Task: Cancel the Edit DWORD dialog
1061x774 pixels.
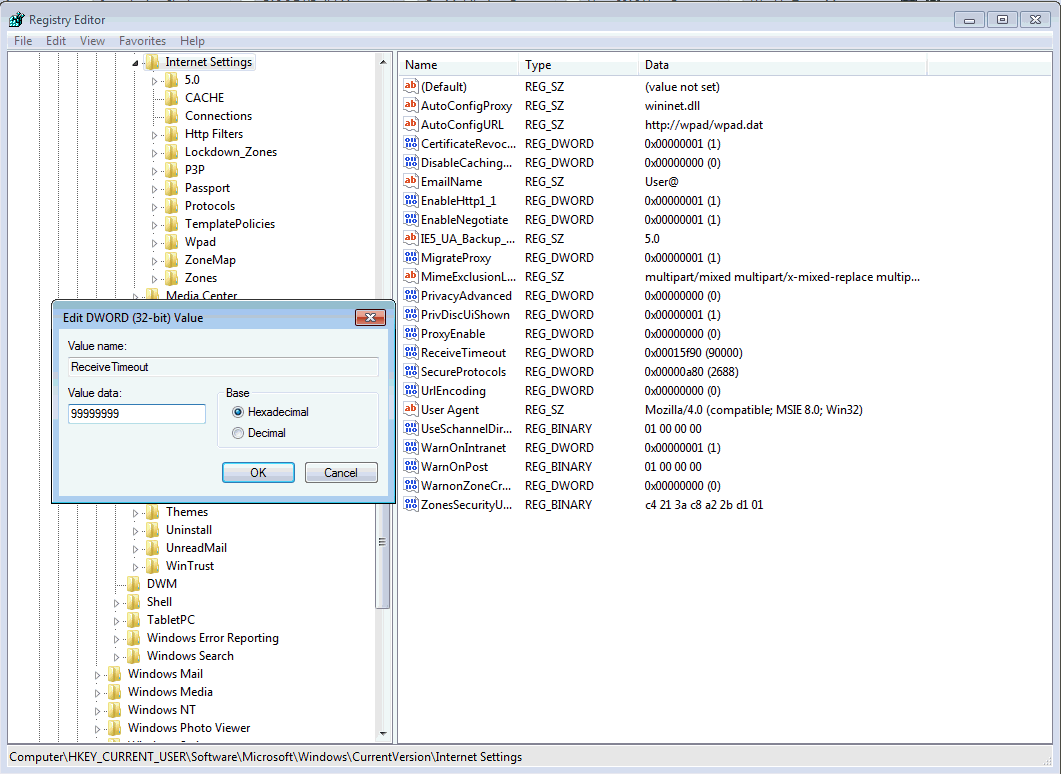Action: pyautogui.click(x=341, y=472)
